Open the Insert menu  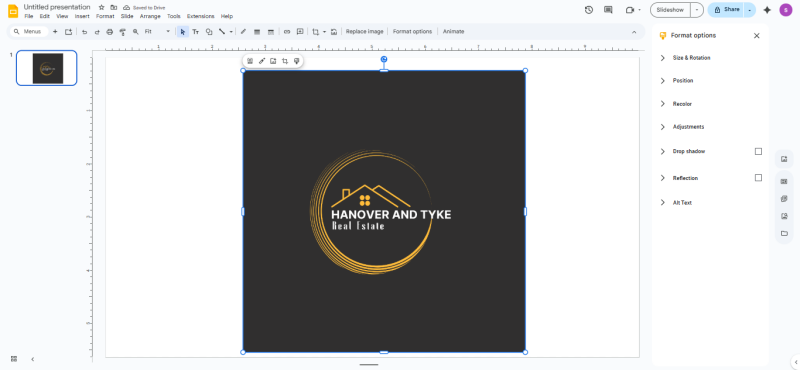(x=82, y=16)
